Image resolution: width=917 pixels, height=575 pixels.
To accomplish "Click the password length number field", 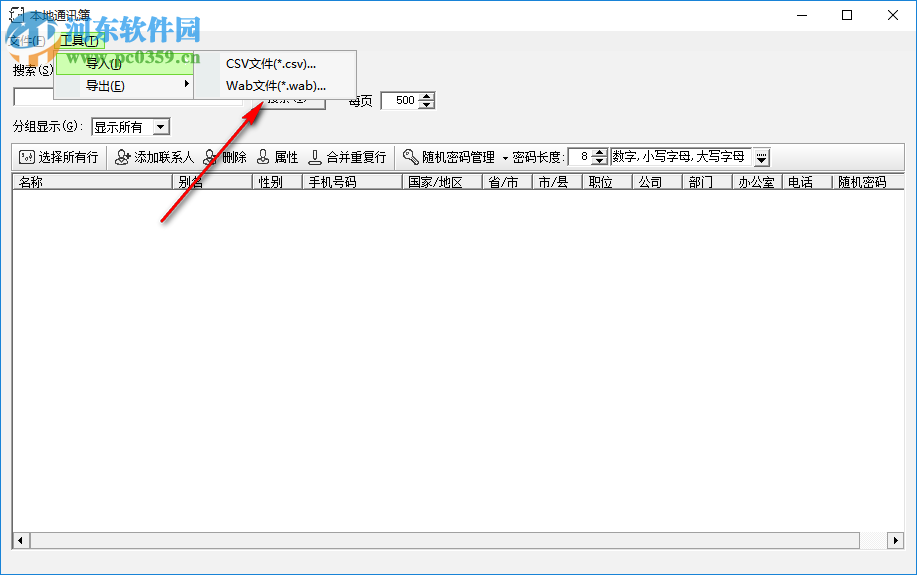I will click(581, 157).
